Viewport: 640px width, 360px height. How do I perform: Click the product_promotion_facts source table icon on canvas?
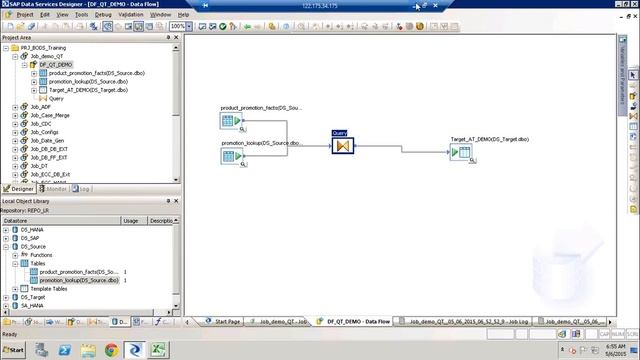tap(231, 121)
